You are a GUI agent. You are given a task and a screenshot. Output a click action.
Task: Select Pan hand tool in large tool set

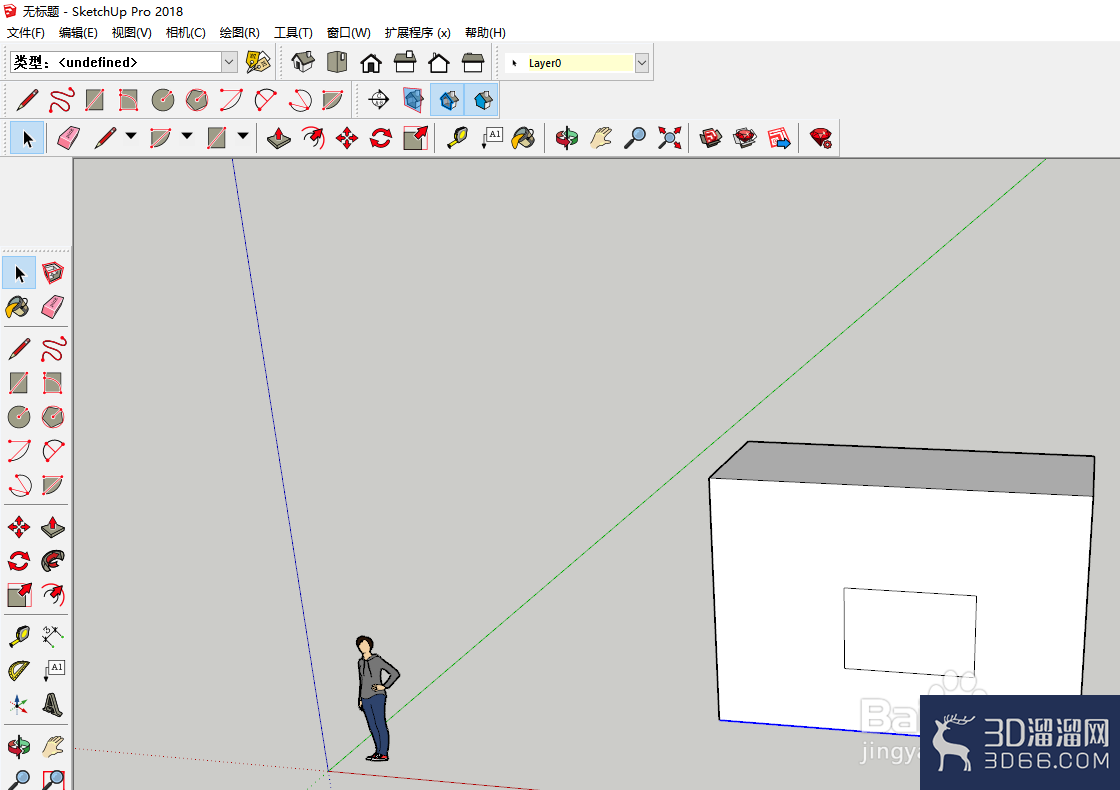[x=53, y=746]
